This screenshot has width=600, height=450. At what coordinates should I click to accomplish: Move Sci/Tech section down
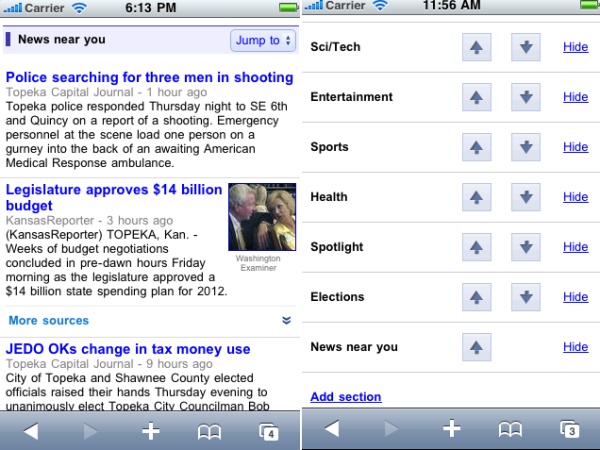[x=526, y=47]
